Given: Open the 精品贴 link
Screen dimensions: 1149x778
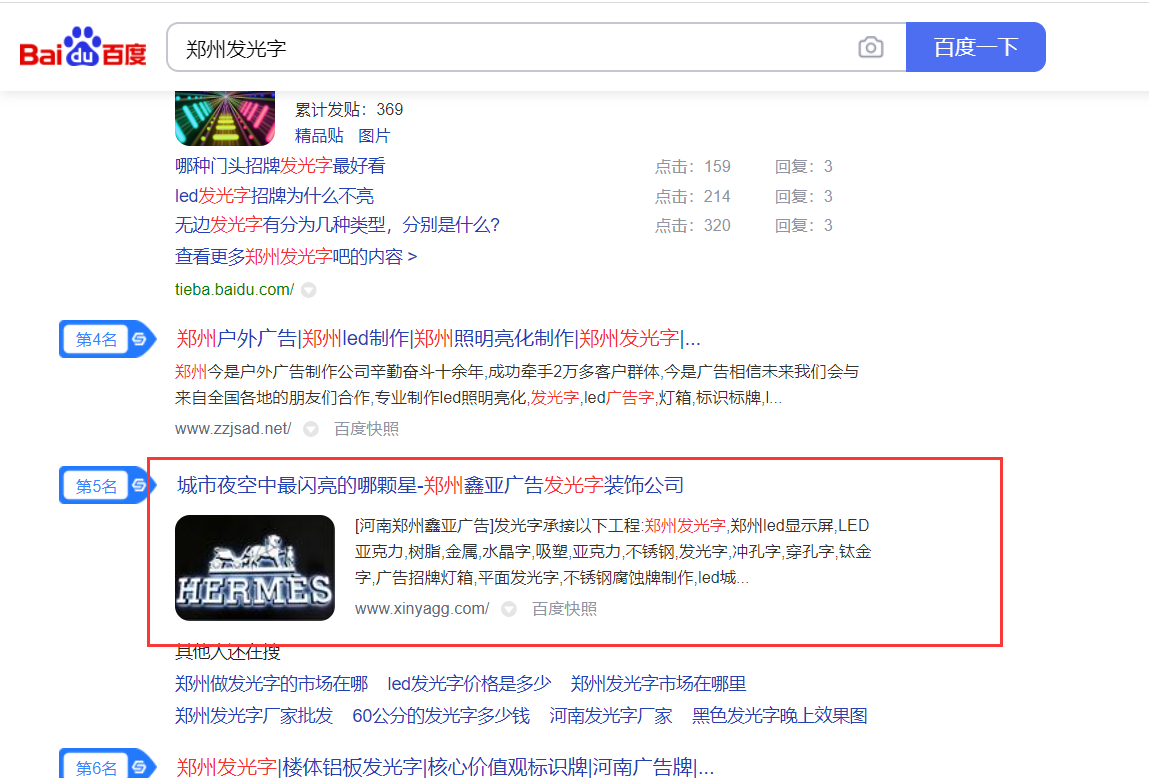Looking at the screenshot, I should 319,136.
